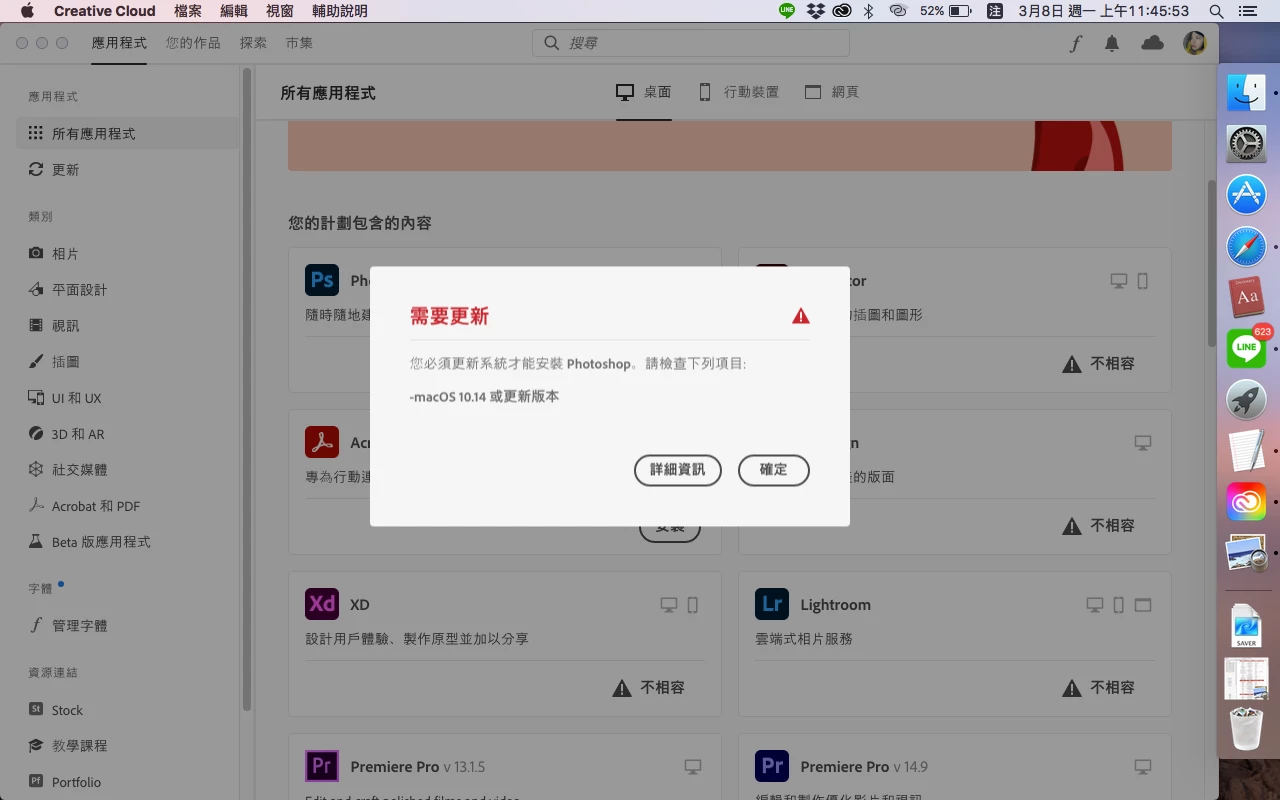Click the XD card incompatible warning icon
This screenshot has width=1280, height=800.
point(622,688)
